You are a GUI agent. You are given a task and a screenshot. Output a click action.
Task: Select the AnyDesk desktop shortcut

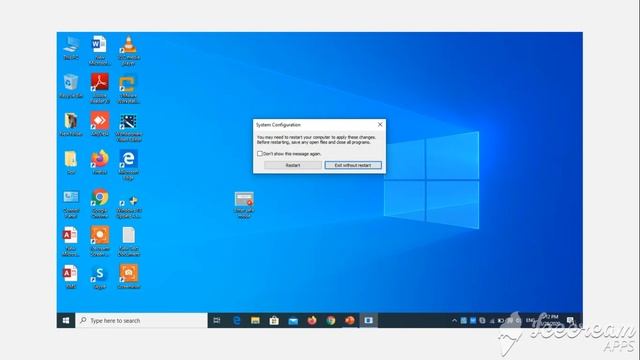click(x=100, y=124)
